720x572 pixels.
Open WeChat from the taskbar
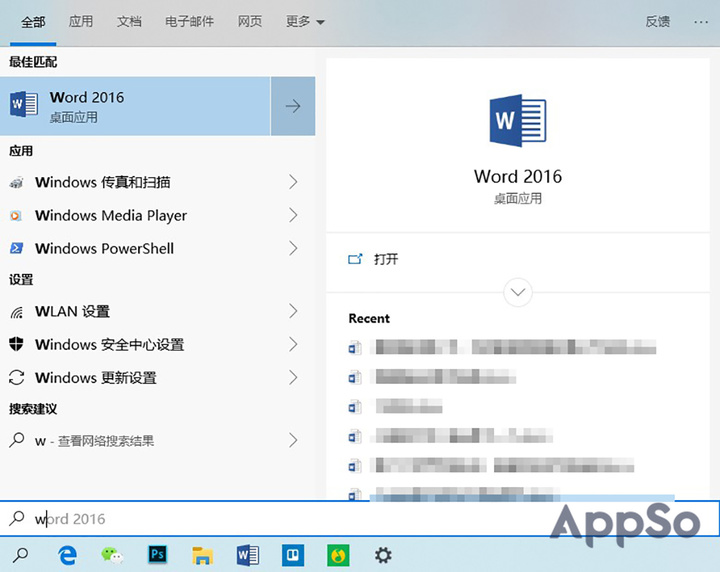tap(112, 555)
